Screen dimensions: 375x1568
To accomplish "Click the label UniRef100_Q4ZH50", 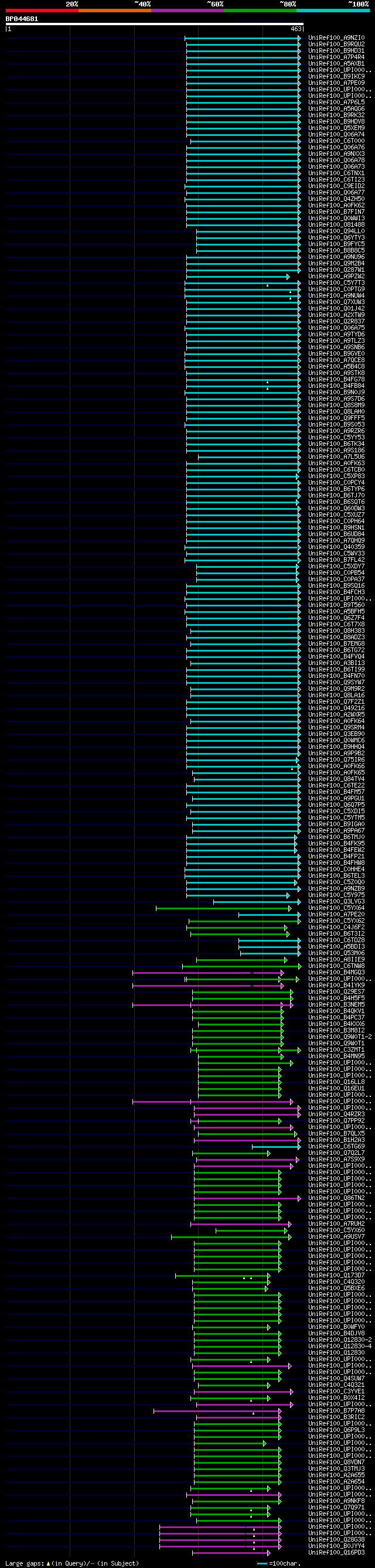I will coord(337,199).
